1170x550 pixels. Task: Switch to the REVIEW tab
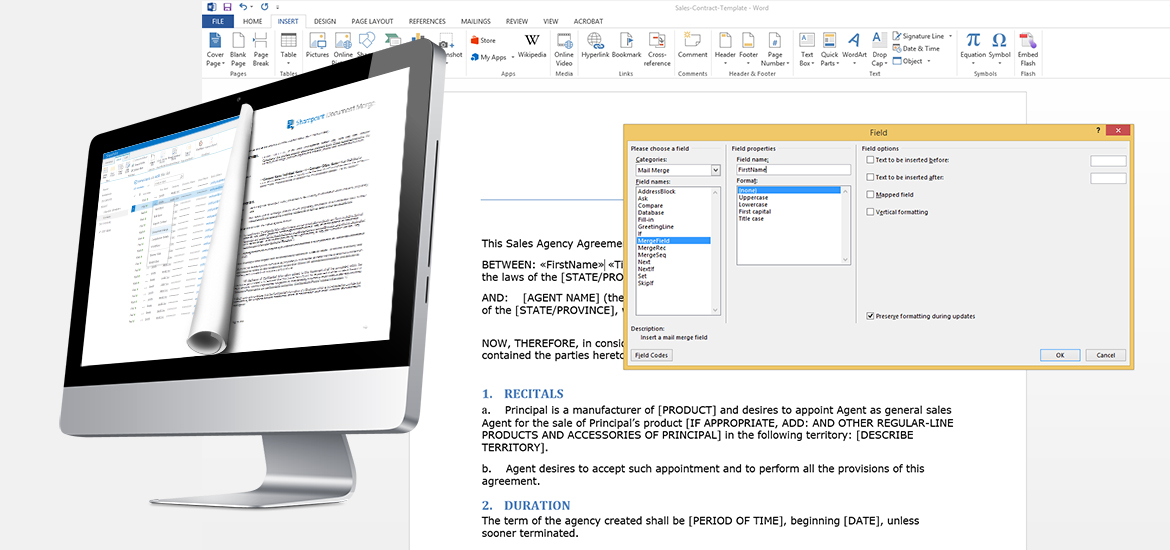517,22
